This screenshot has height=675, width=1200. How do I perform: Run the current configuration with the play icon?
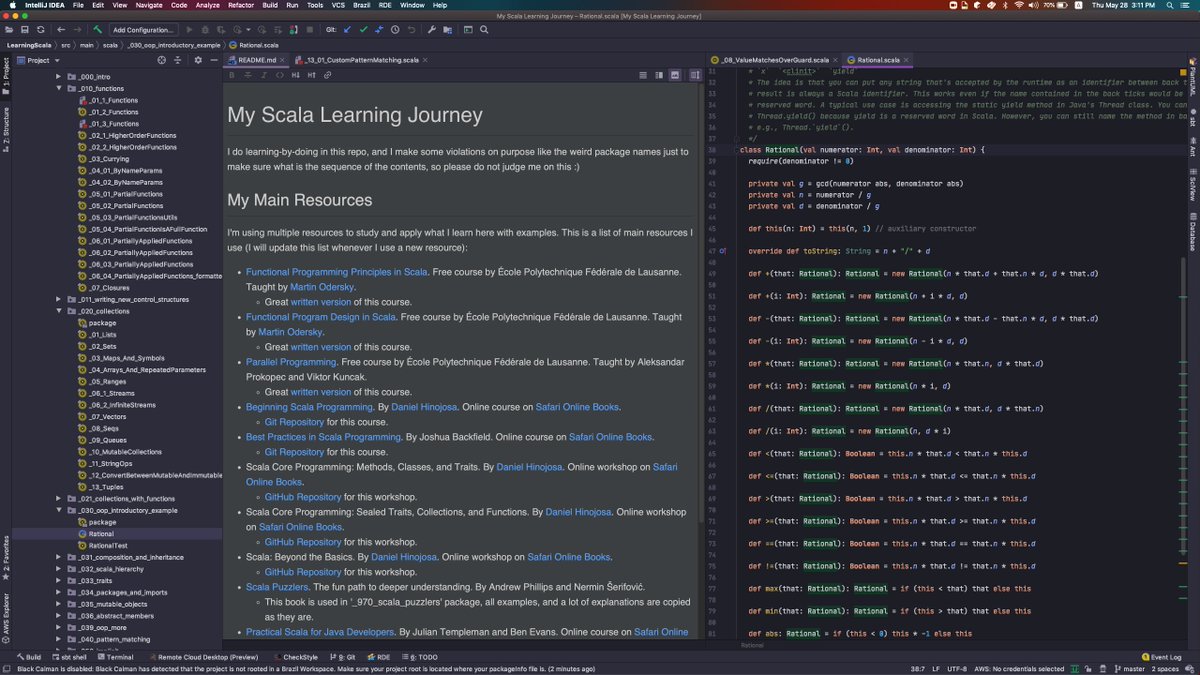[190, 30]
